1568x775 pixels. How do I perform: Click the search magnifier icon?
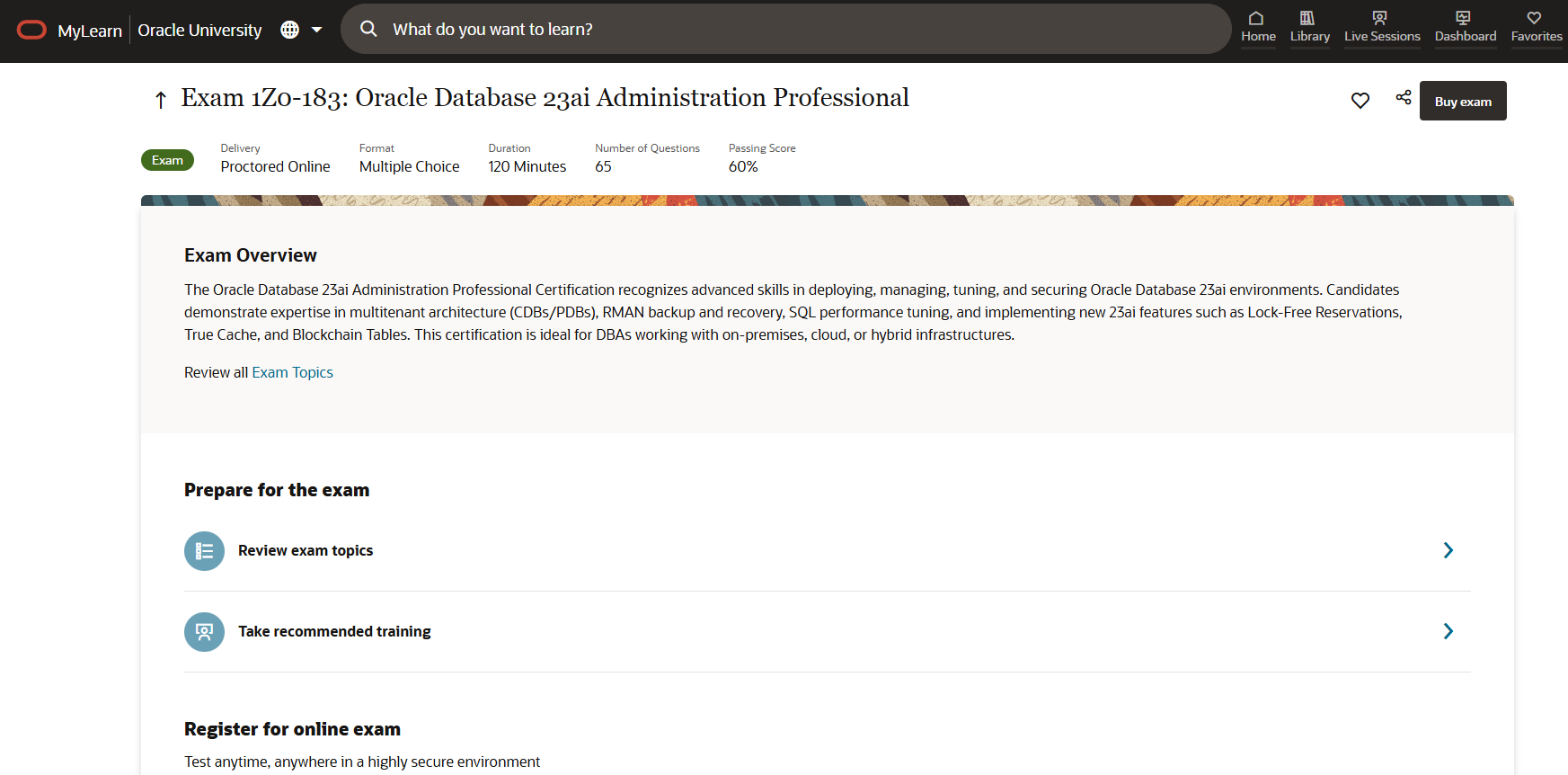(368, 29)
